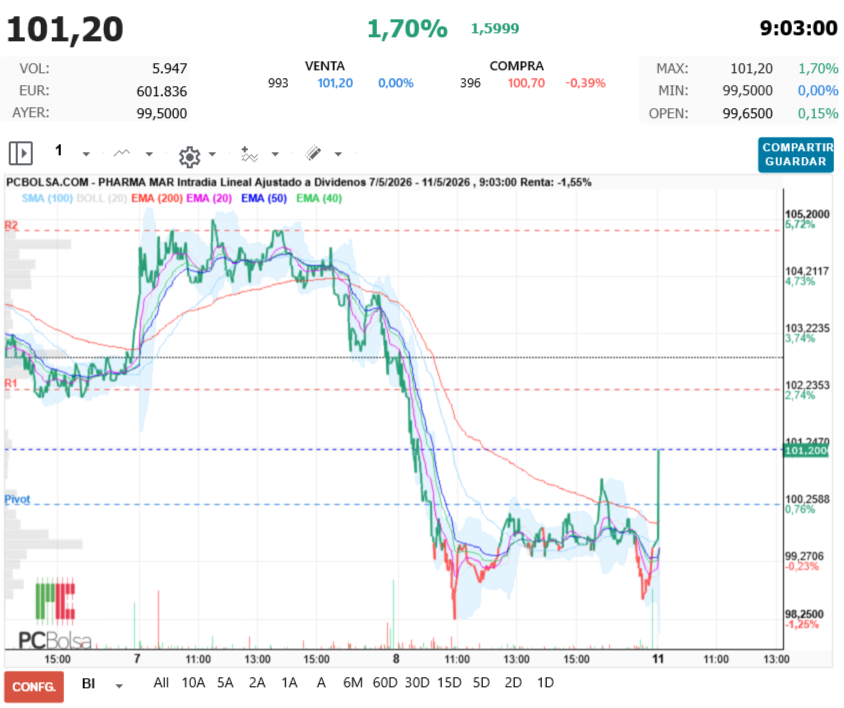This screenshot has height=708, width=844.
Task: Select the BI option label
Action: pos(89,683)
